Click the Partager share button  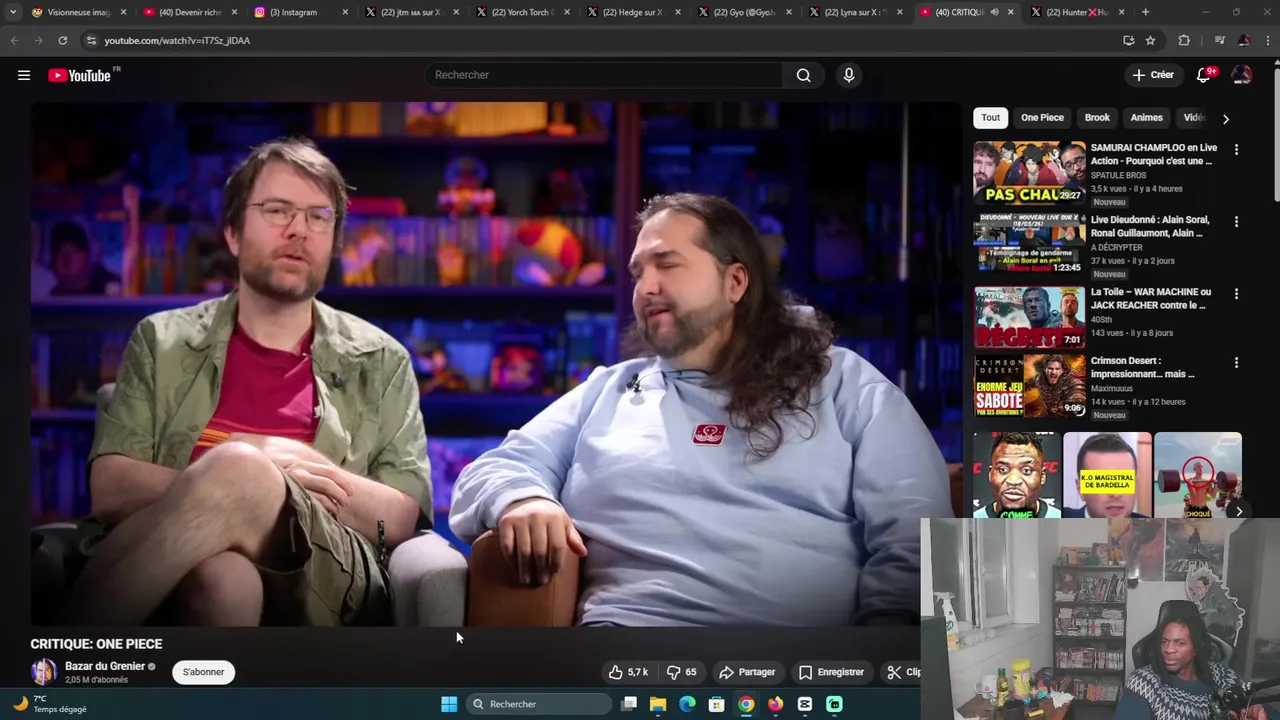[747, 672]
